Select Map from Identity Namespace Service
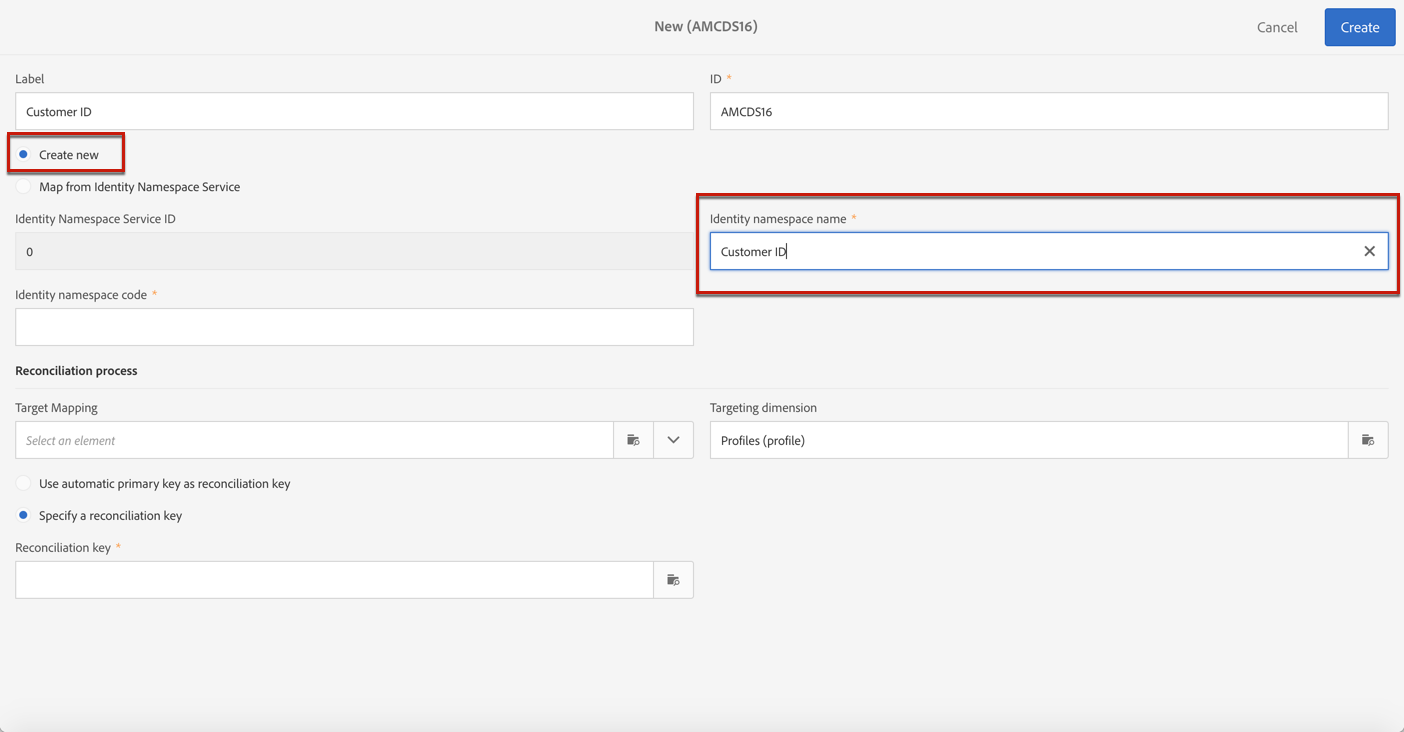Screen dimensions: 1404x732 24,187
